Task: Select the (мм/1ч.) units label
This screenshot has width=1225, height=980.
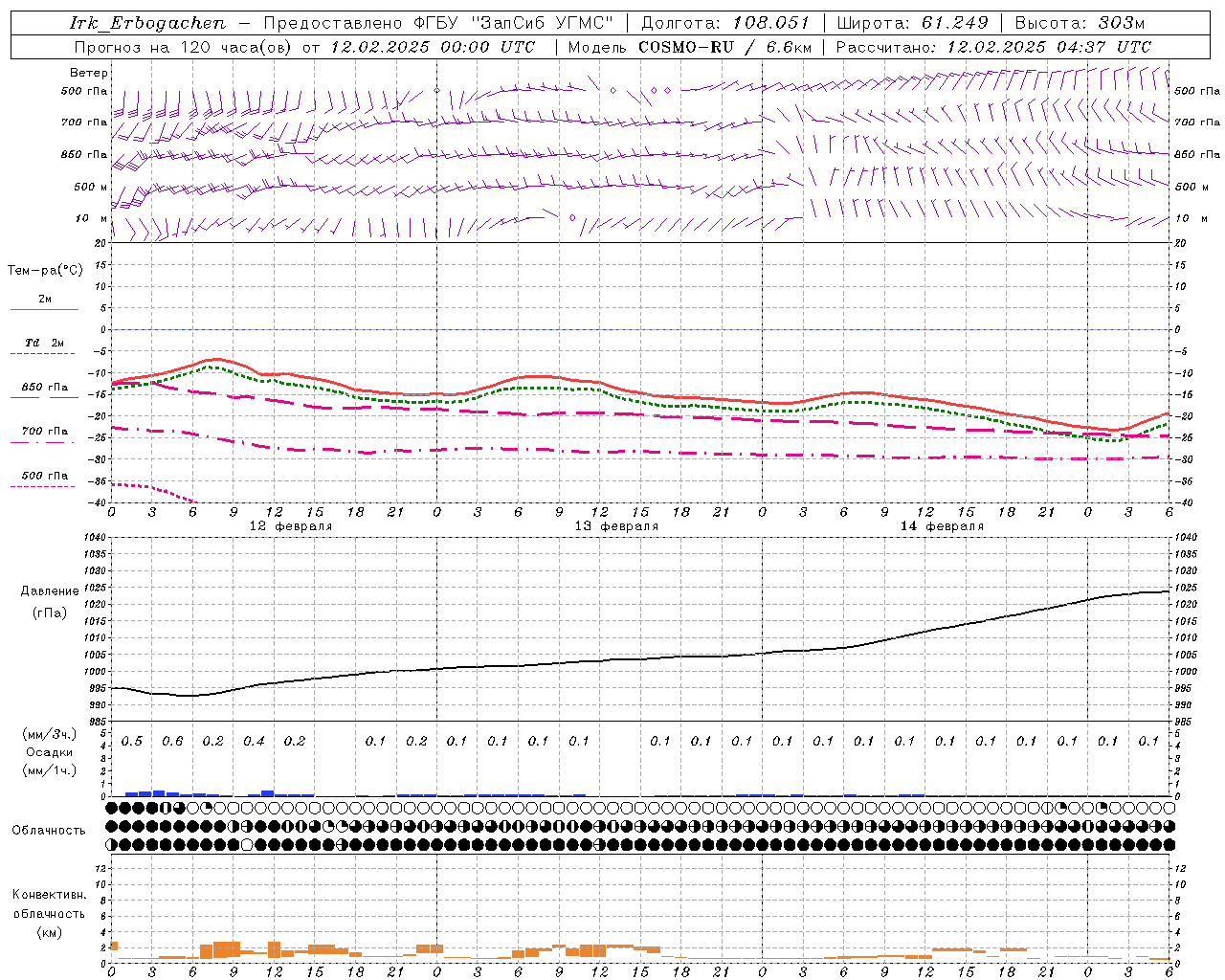Action: [49, 770]
